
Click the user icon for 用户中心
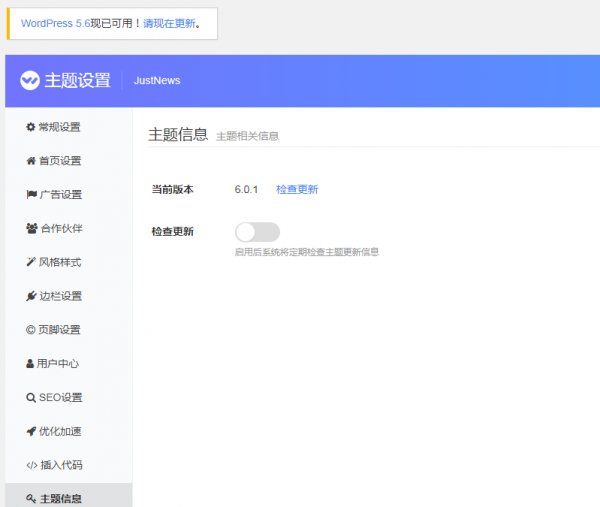click(30, 364)
